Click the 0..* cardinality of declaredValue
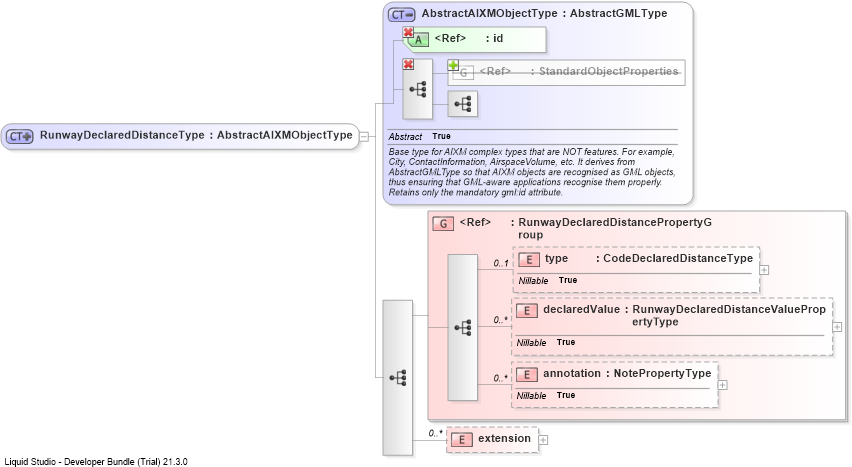This screenshot has width=852, height=467. [x=500, y=320]
